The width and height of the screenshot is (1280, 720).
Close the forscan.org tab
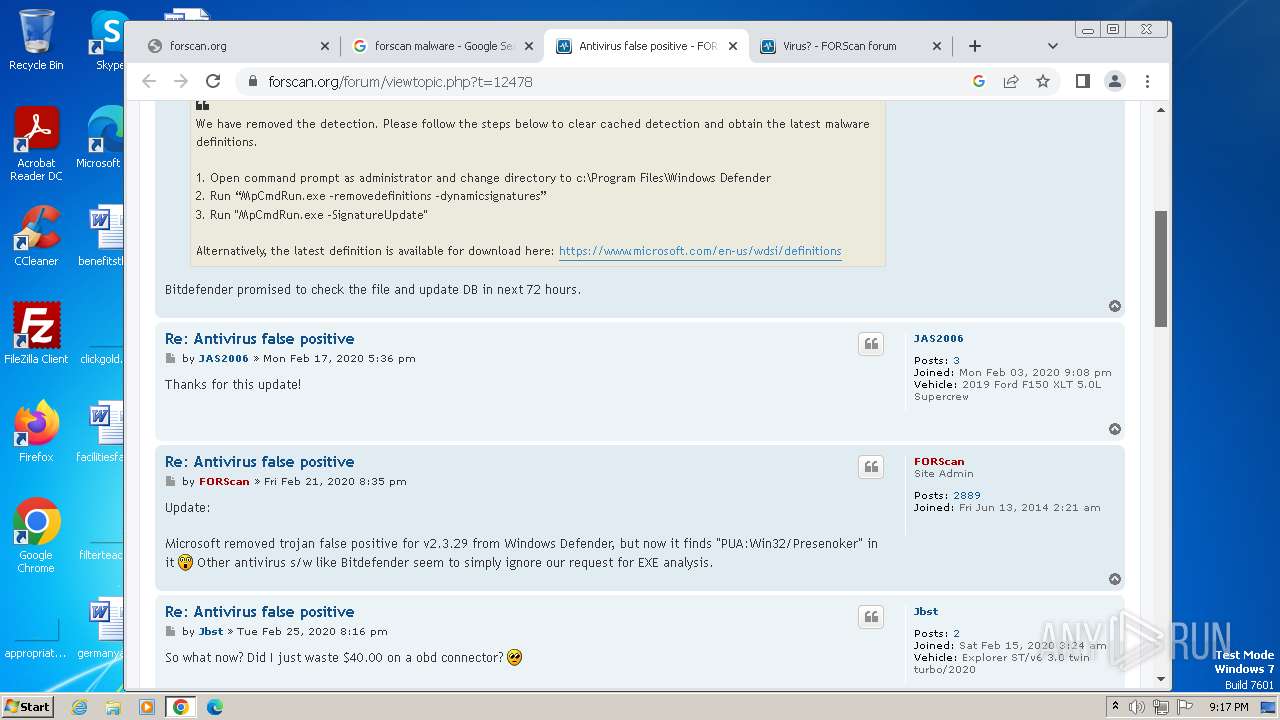pos(324,46)
